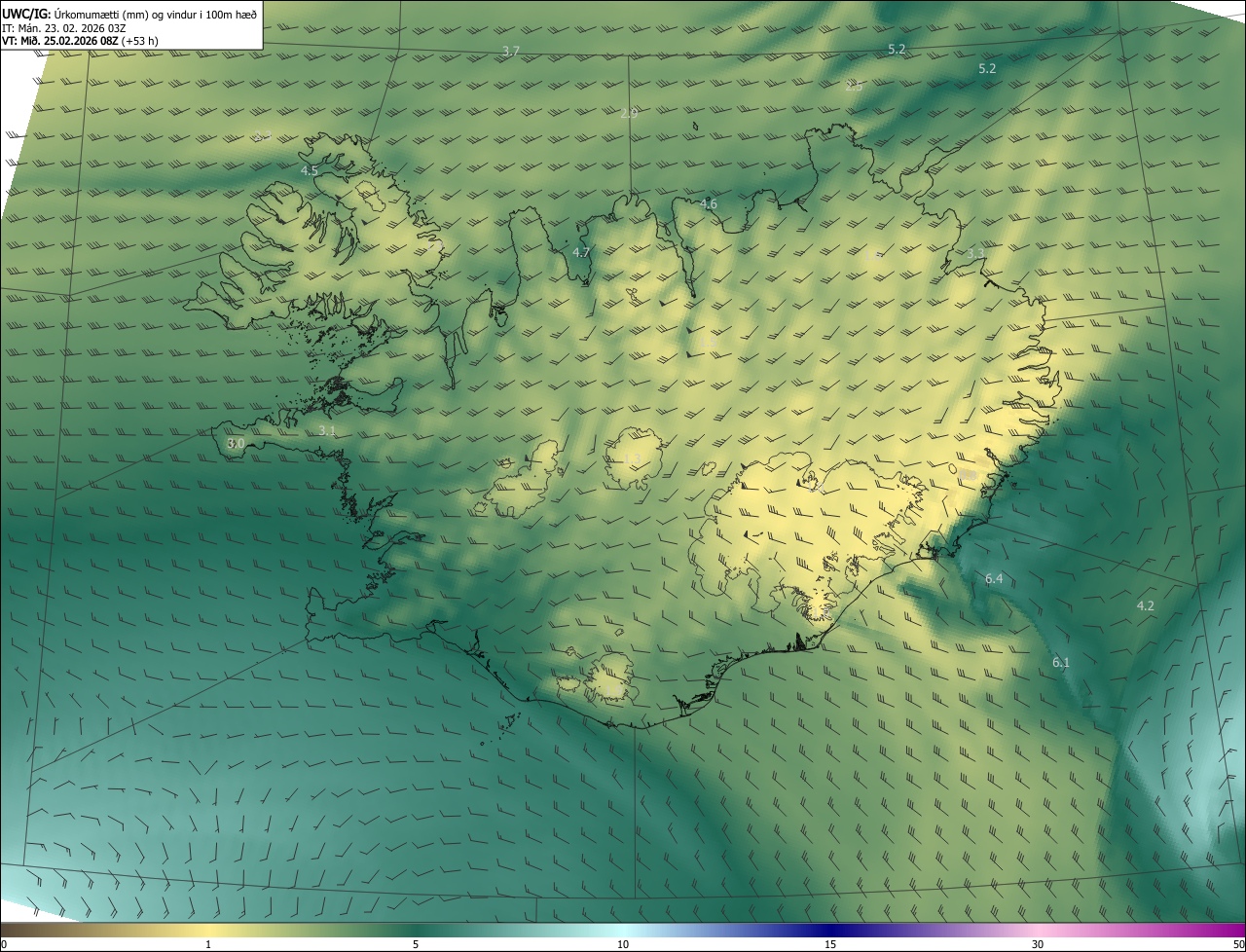Select the 3.0 value label

(236, 444)
